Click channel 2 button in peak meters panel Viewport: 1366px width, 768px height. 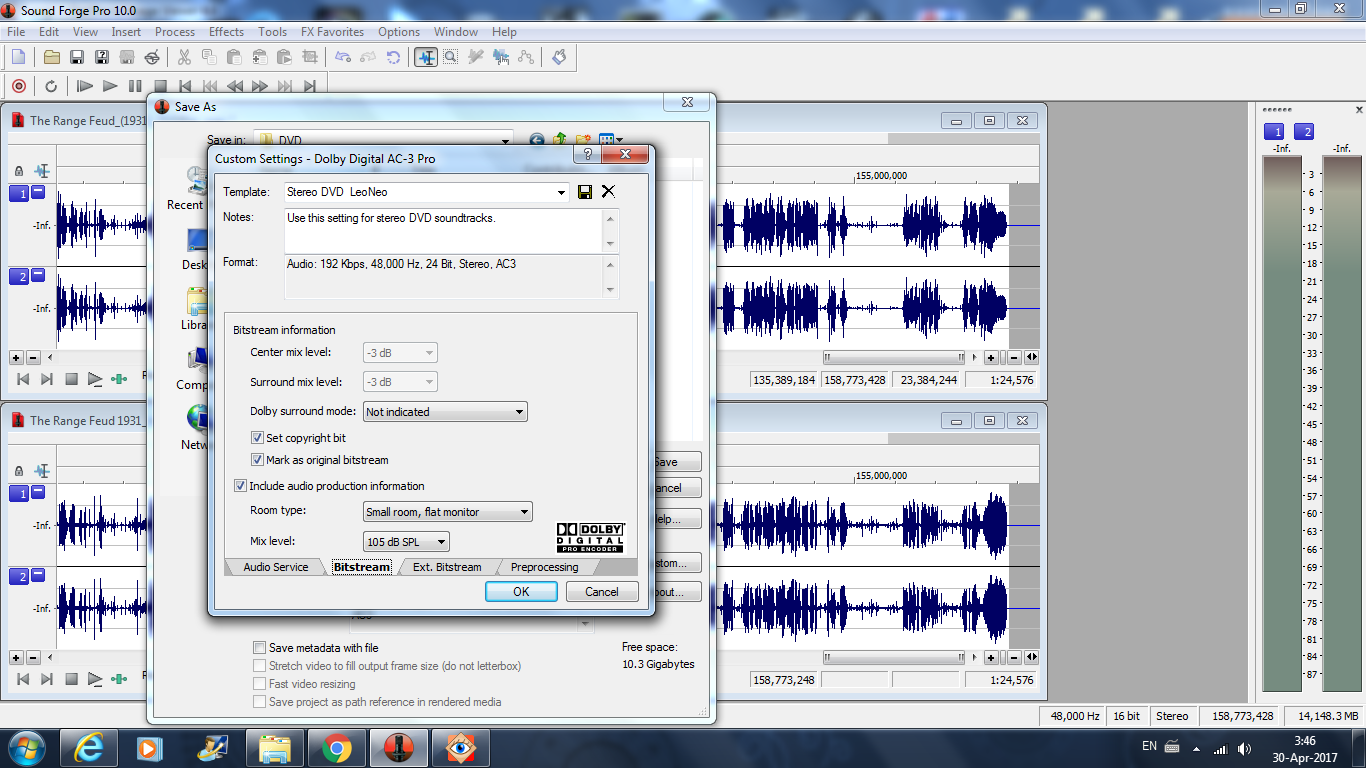coord(1304,132)
